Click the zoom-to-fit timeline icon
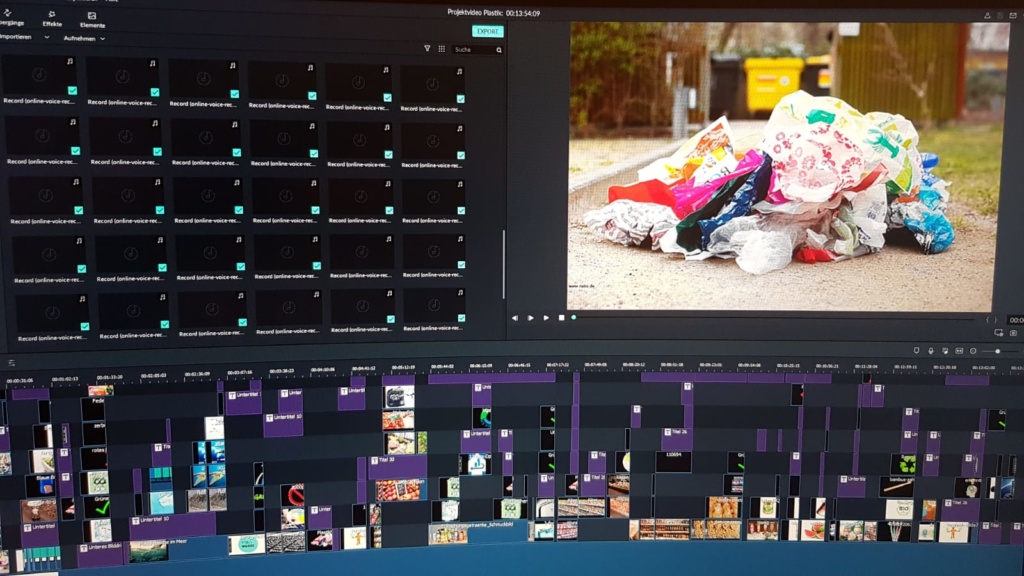Image resolution: width=1024 pixels, height=576 pixels. pyautogui.click(x=959, y=351)
